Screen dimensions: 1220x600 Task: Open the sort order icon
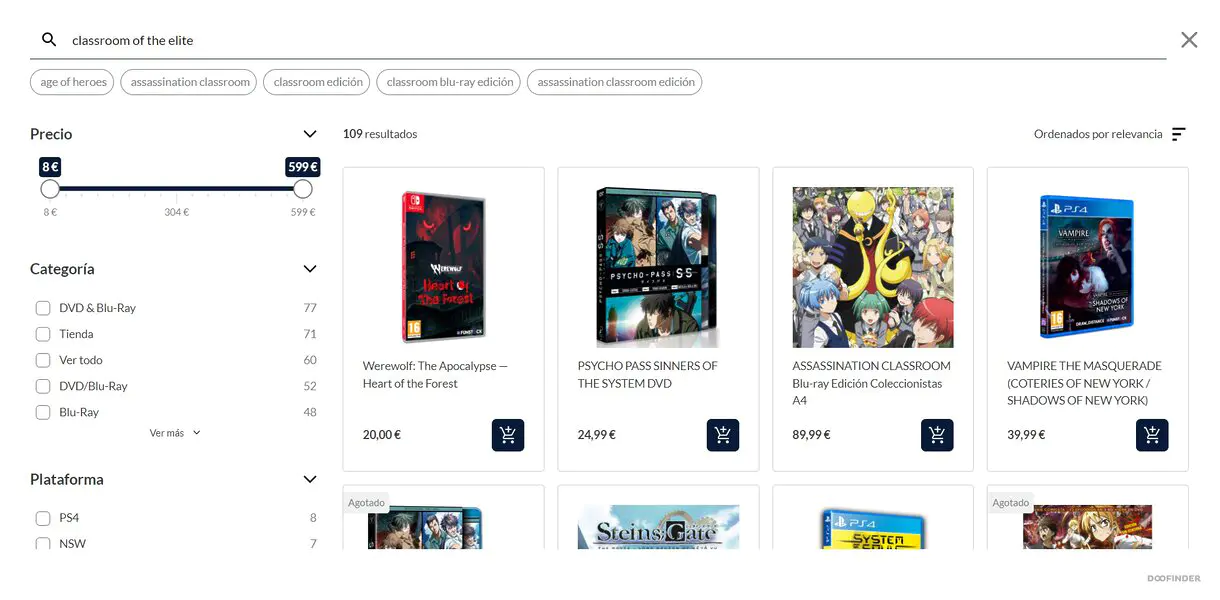[x=1179, y=134]
